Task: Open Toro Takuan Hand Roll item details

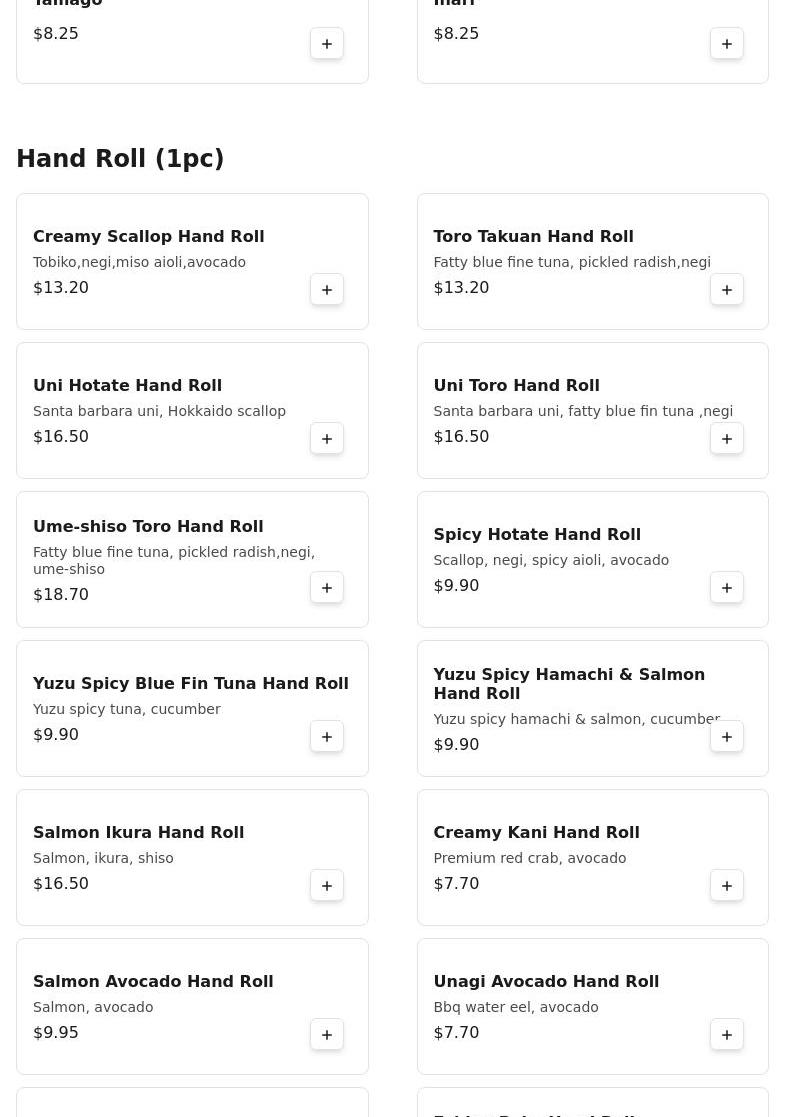Action: pos(533,237)
